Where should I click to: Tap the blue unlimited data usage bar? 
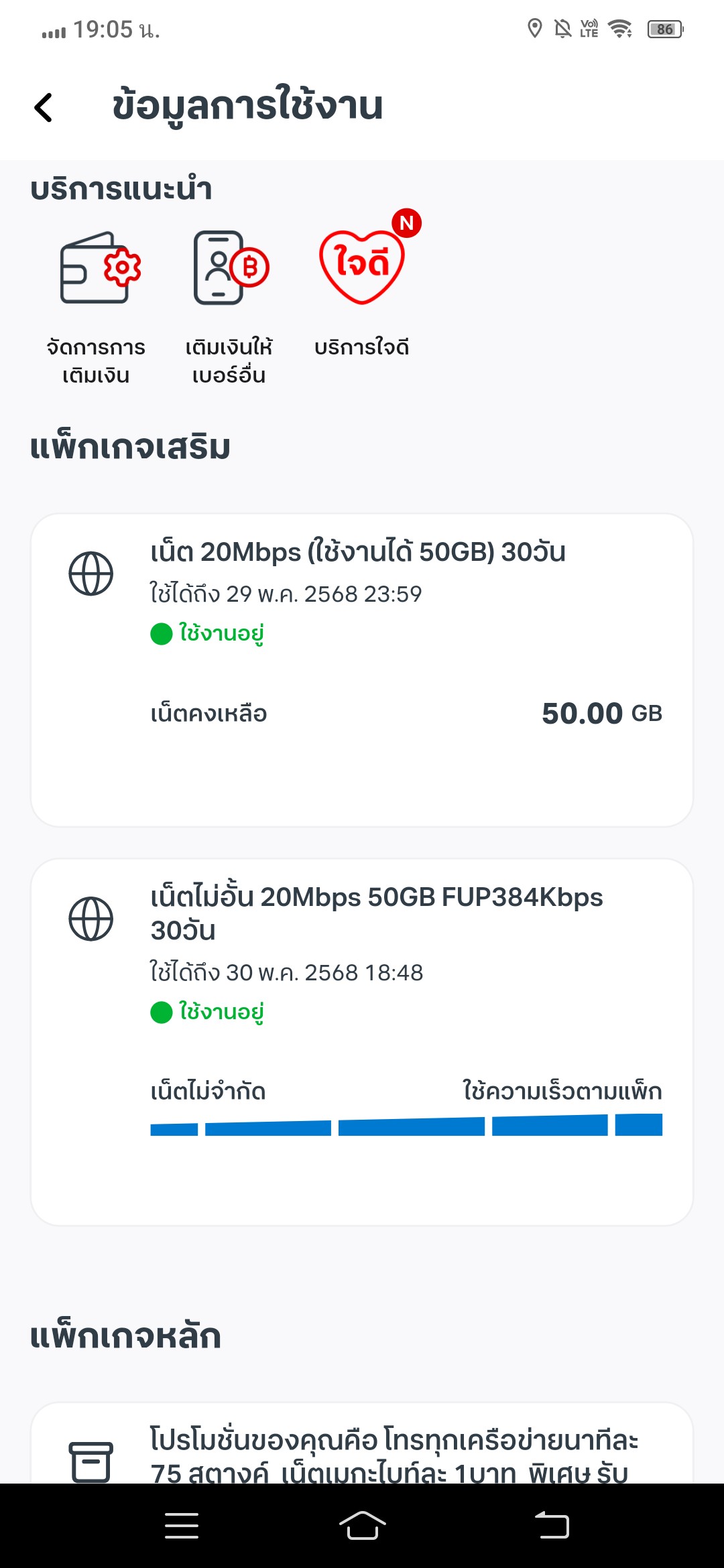(x=406, y=1124)
